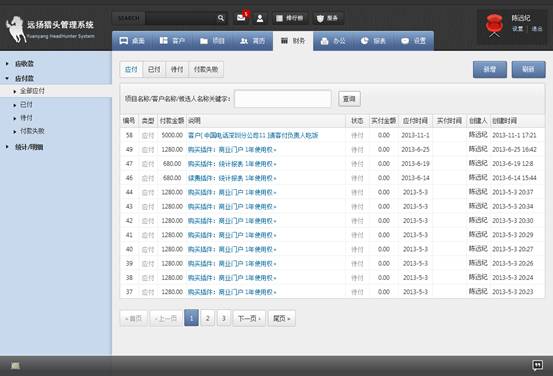
Task: Open chat bubble icon in bottom bar
Action: point(537,365)
